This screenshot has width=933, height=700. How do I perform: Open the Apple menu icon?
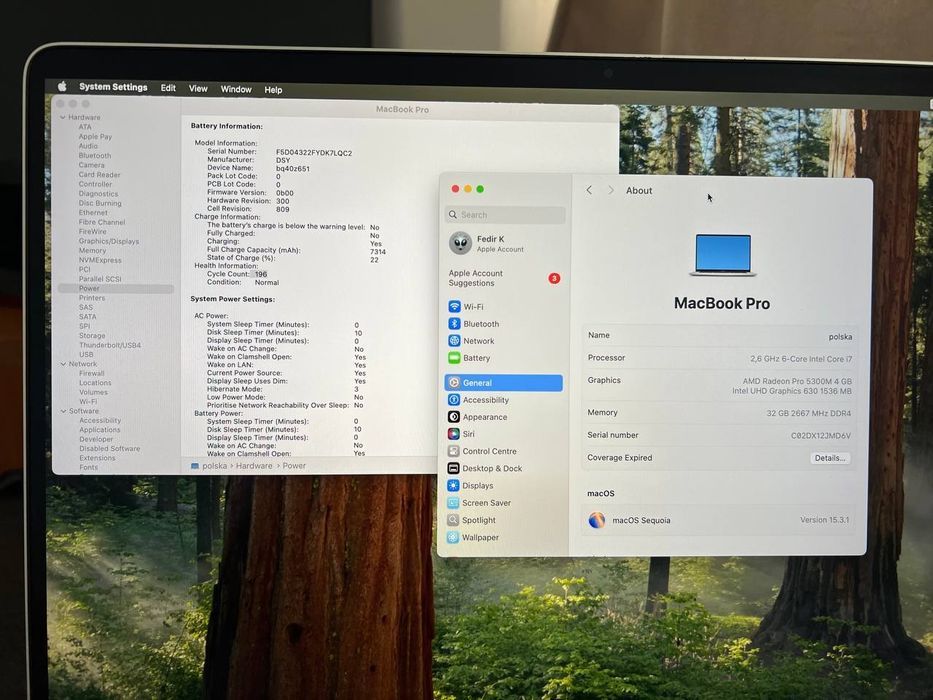point(62,86)
